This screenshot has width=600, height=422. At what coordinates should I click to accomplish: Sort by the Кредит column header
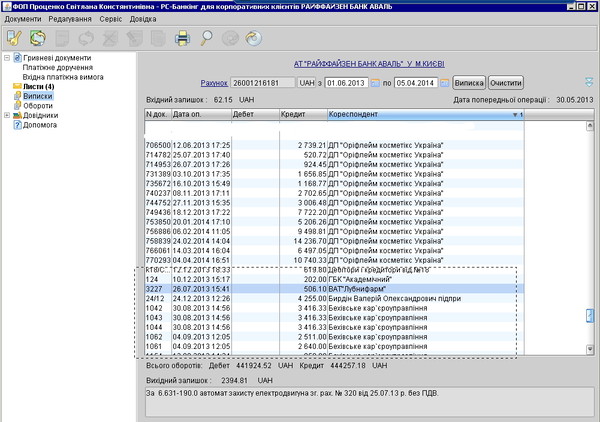coord(303,114)
